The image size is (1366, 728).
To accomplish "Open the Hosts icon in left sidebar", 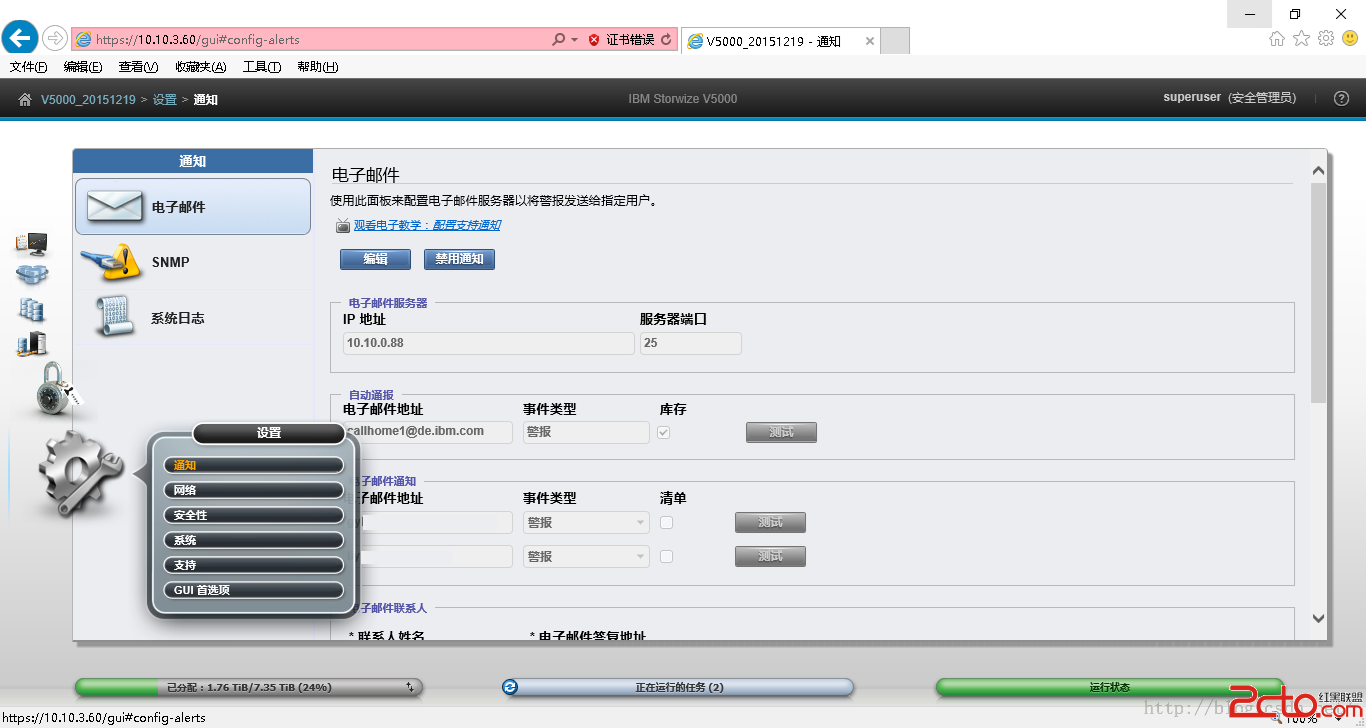I will (x=31, y=344).
